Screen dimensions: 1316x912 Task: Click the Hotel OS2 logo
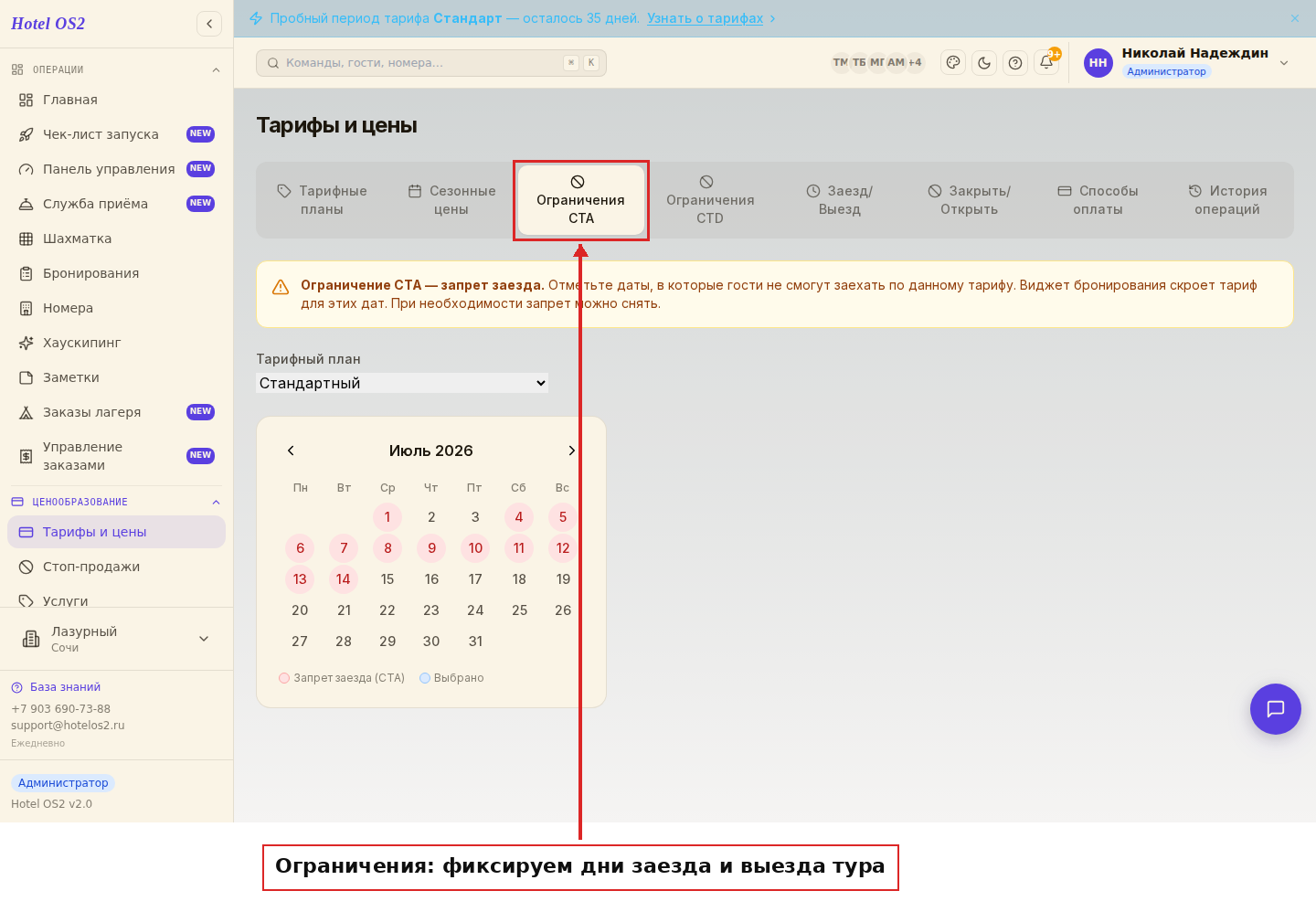click(48, 24)
